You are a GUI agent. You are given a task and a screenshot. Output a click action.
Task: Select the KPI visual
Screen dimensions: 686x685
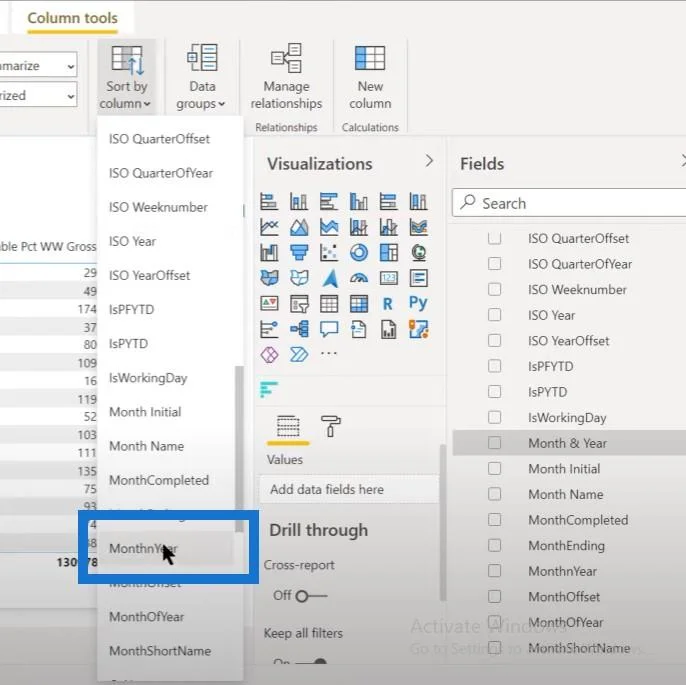(269, 303)
